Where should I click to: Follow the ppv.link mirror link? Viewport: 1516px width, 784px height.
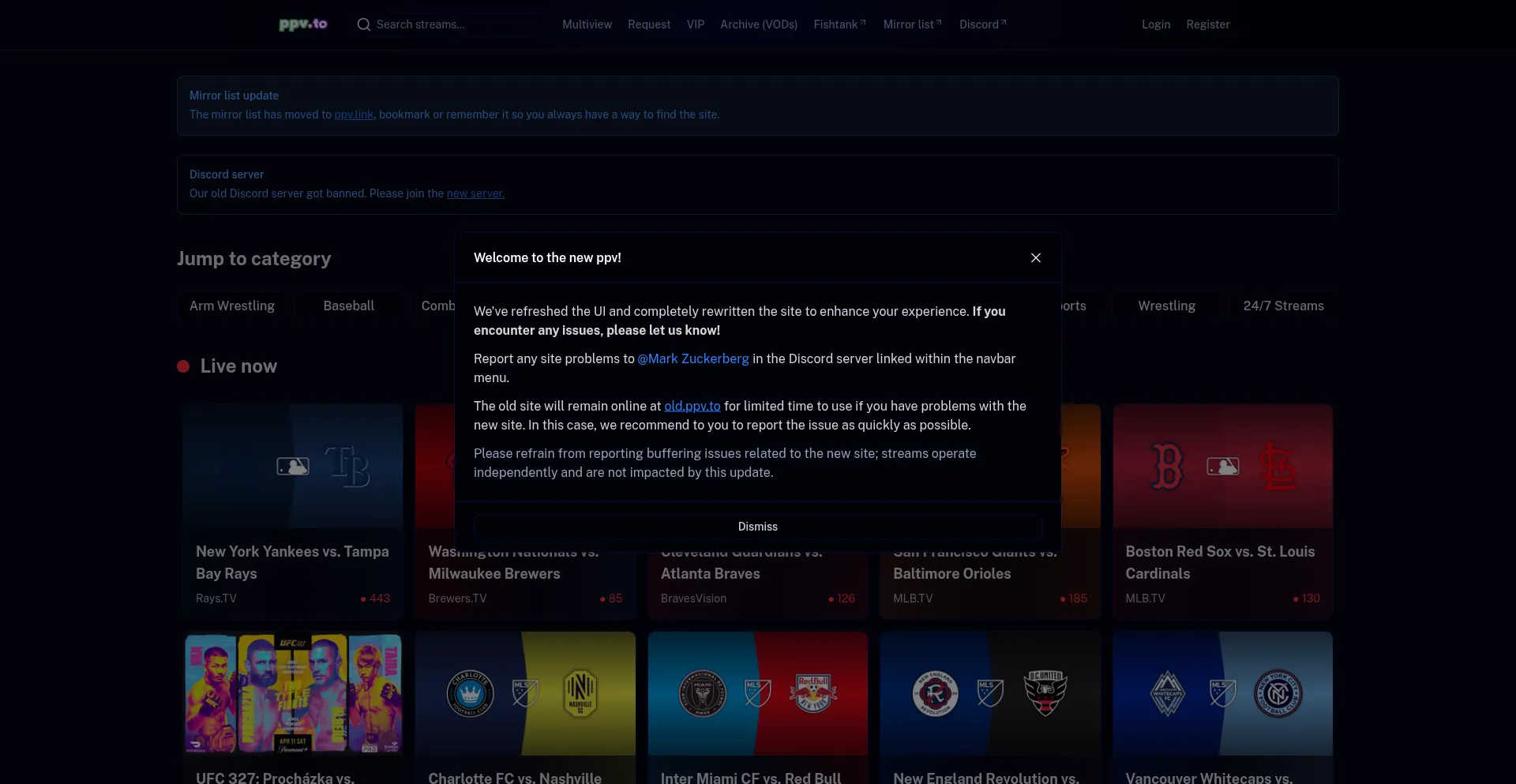tap(354, 114)
